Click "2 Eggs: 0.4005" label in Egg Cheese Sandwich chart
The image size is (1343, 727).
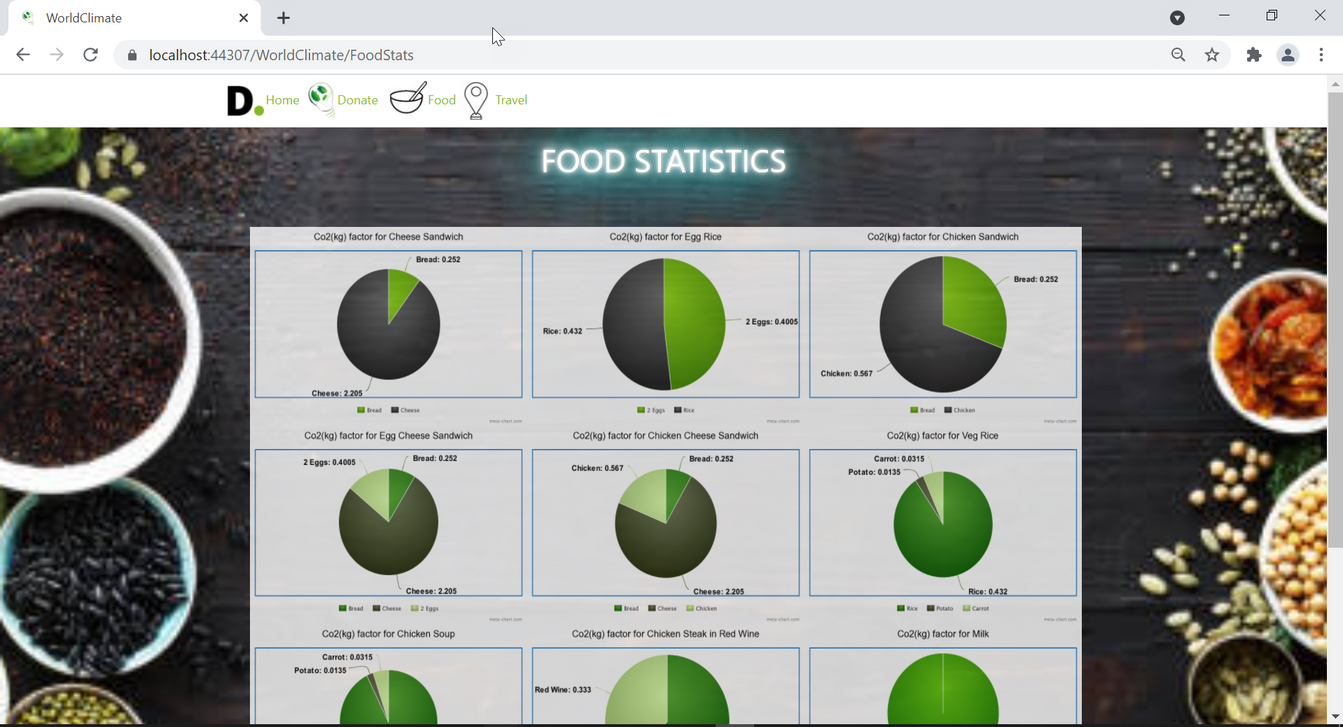329,463
